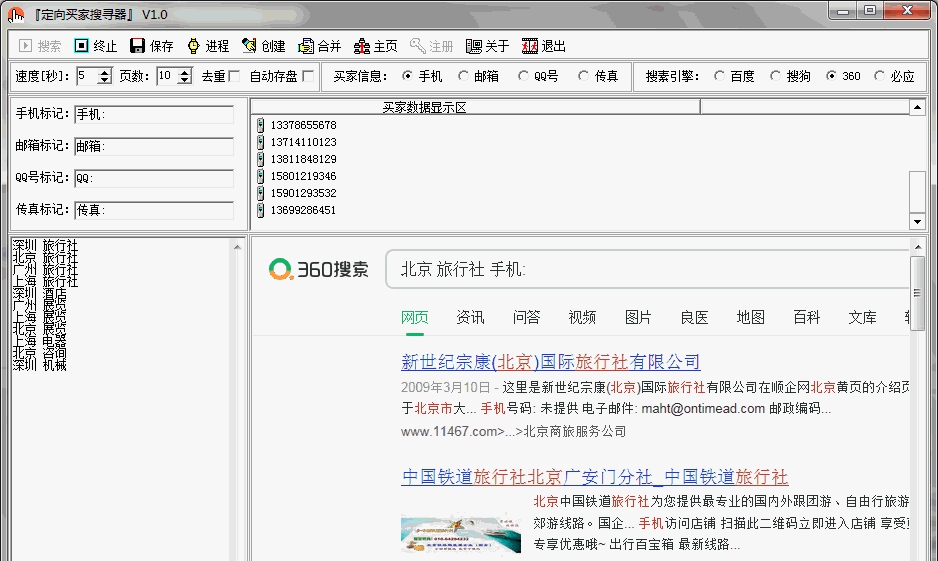Click the 360 search query box
Screen dimensions: 938x561
pyautogui.click(x=648, y=269)
